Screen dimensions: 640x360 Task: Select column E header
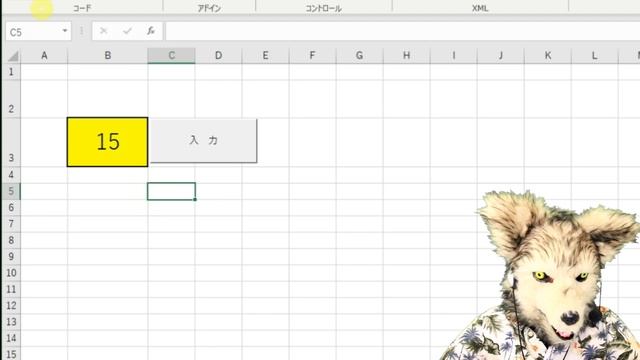pos(265,56)
